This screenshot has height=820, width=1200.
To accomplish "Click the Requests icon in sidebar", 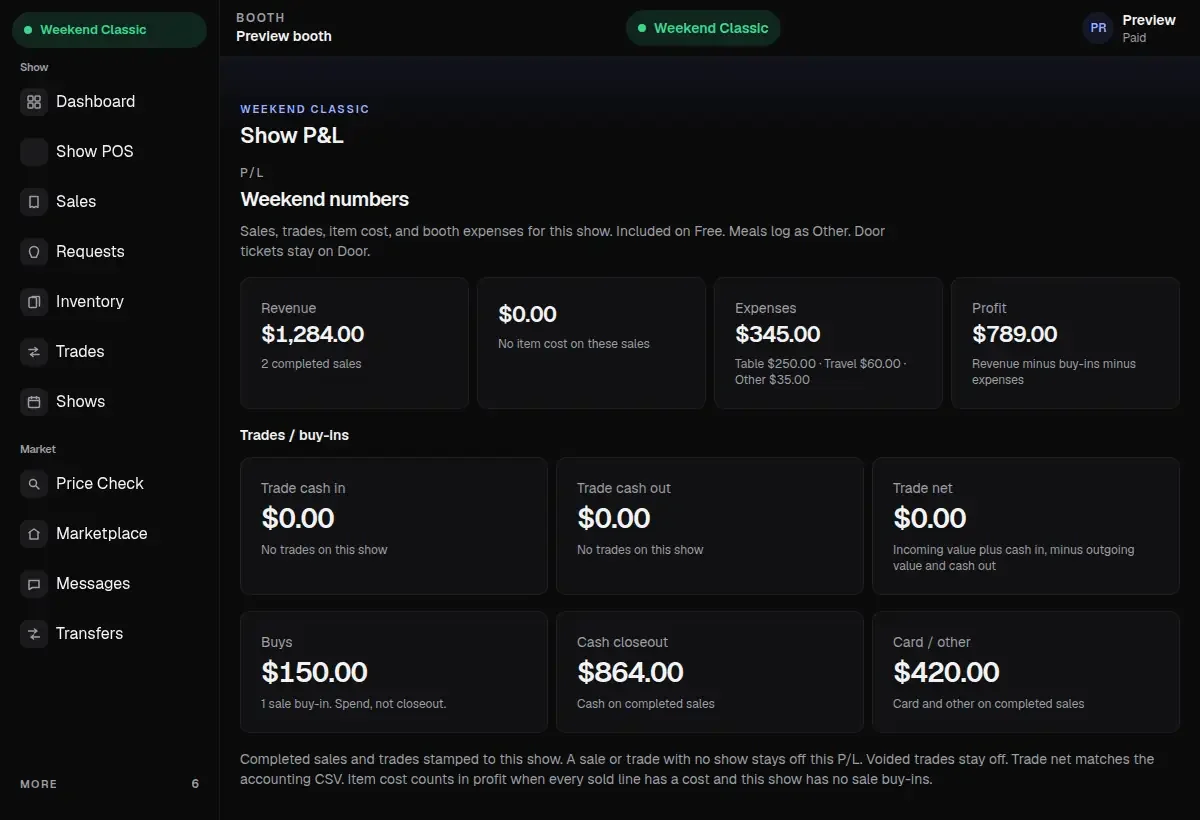I will [34, 252].
